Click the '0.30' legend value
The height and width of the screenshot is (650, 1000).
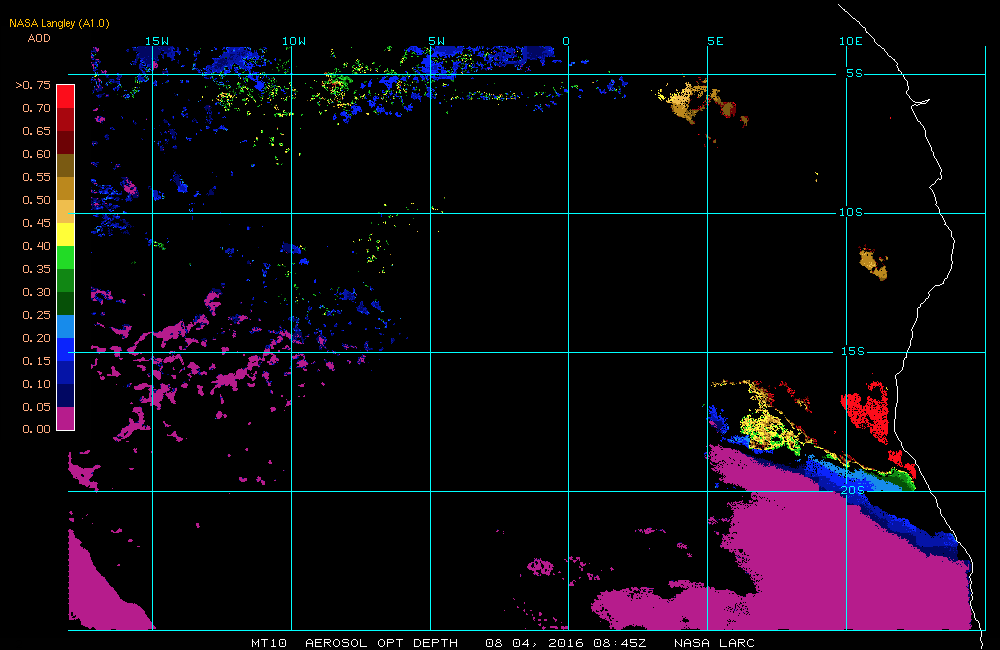point(36,292)
